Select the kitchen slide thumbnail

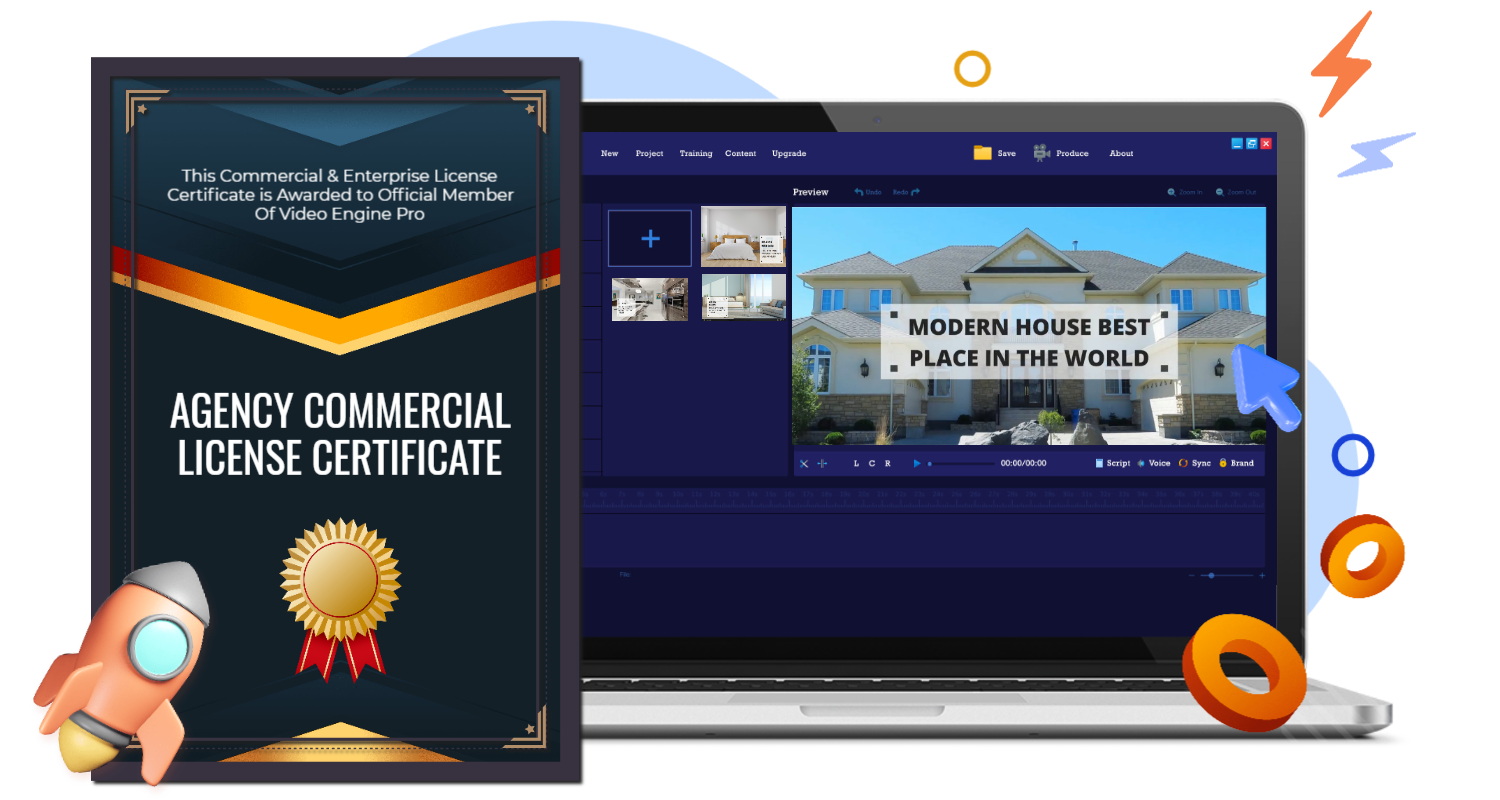[650, 299]
